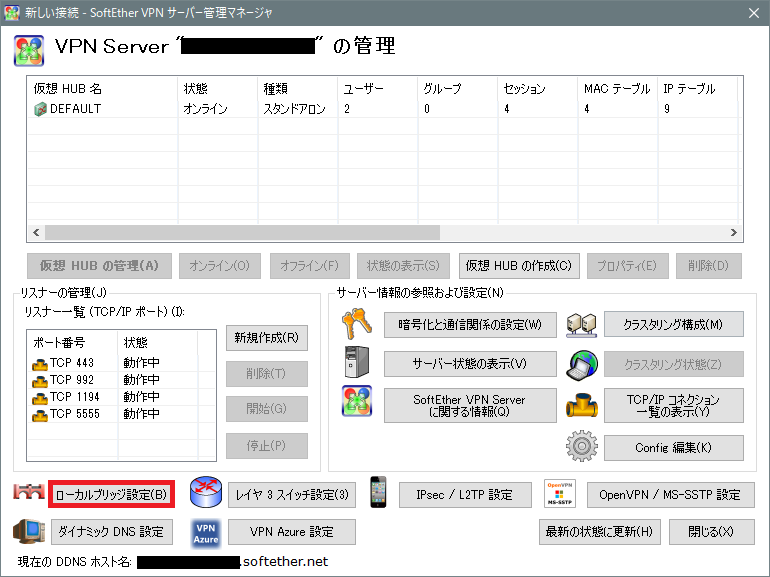Click the computer monitor icon for dynamic DNS
The width and height of the screenshot is (770, 577).
[x=29, y=531]
